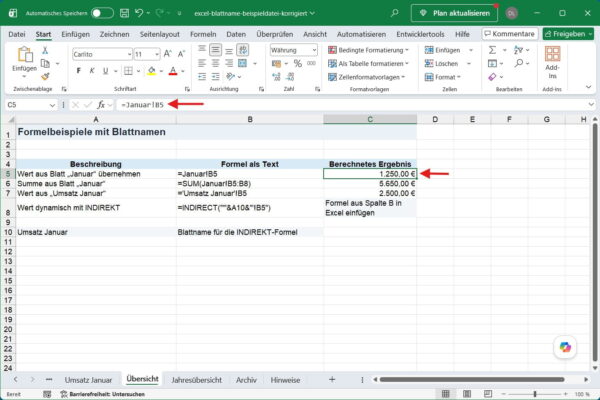The width and height of the screenshot is (600, 400).
Task: Open the Carlito font name dropdown
Action: (129, 54)
